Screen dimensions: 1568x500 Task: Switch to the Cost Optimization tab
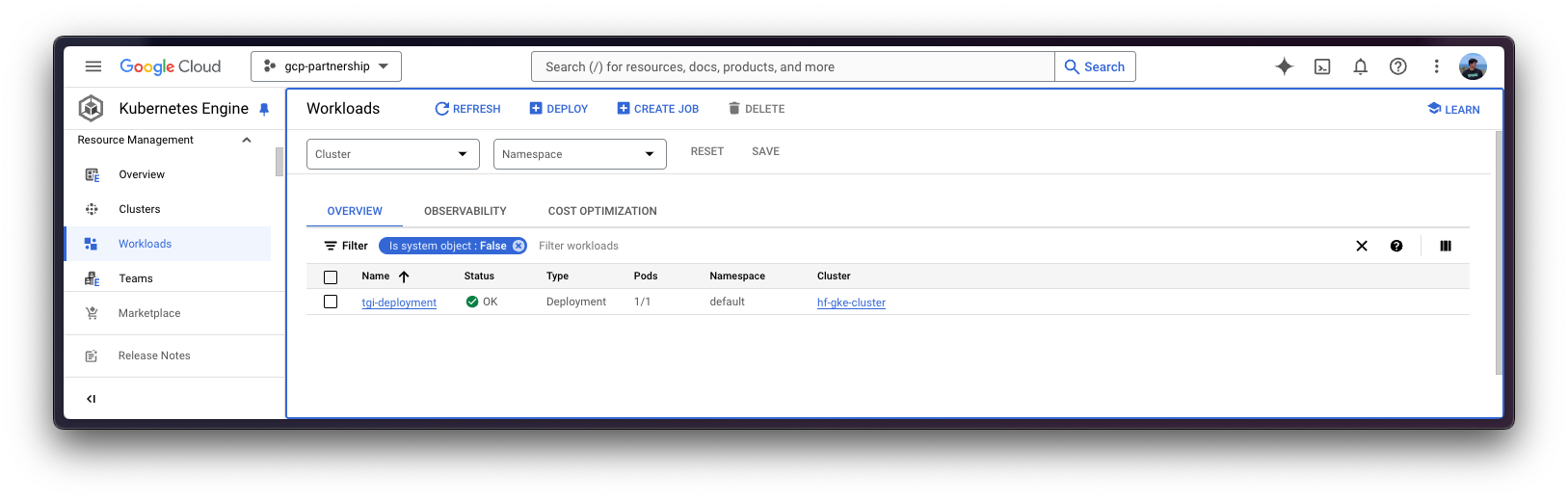[602, 211]
